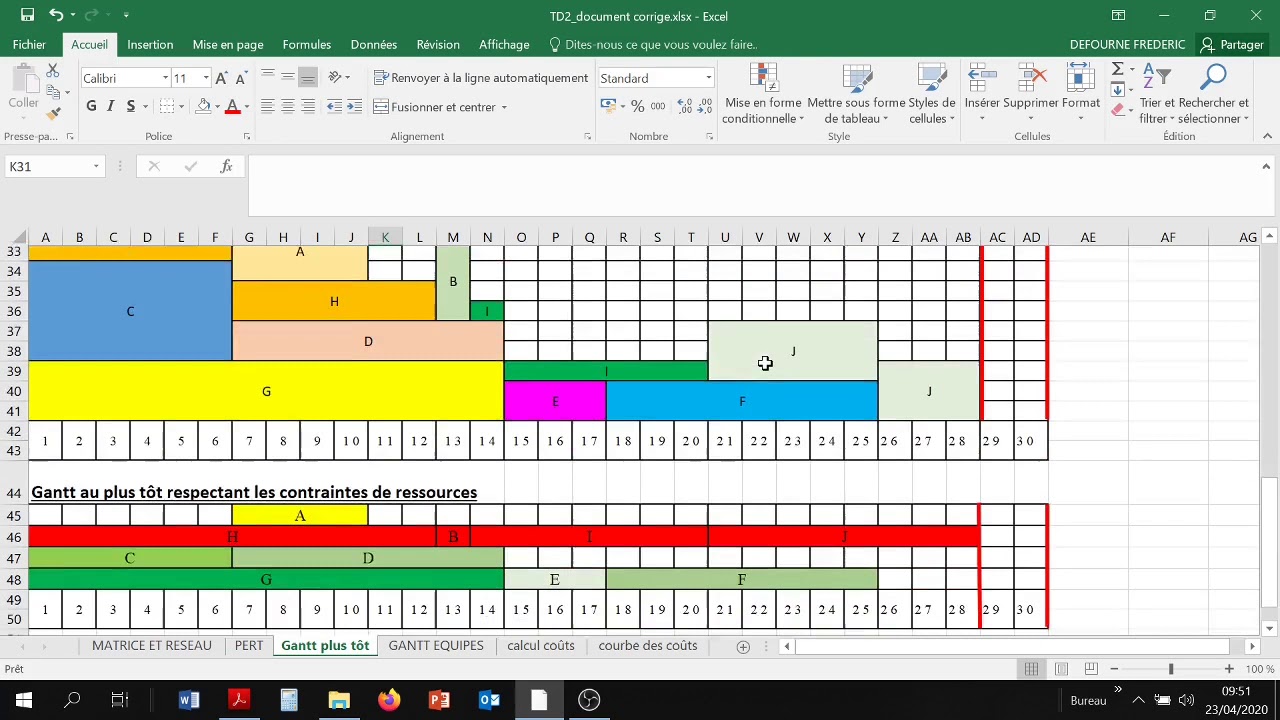Viewport: 1280px width, 720px height.
Task: Open Mise en forme conditionnelle
Action: (x=763, y=94)
